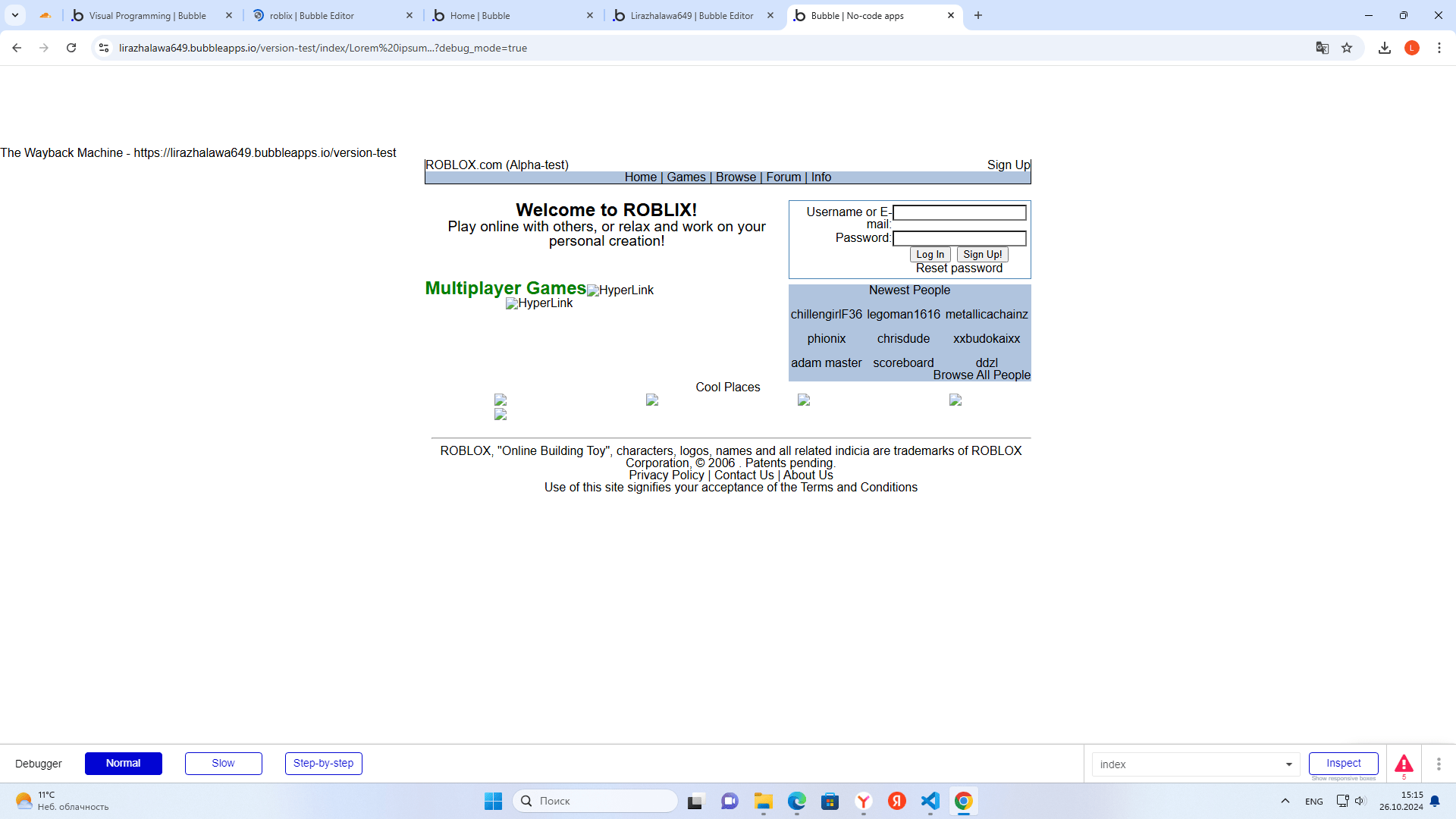Reload the page with refresh icon

pos(71,48)
